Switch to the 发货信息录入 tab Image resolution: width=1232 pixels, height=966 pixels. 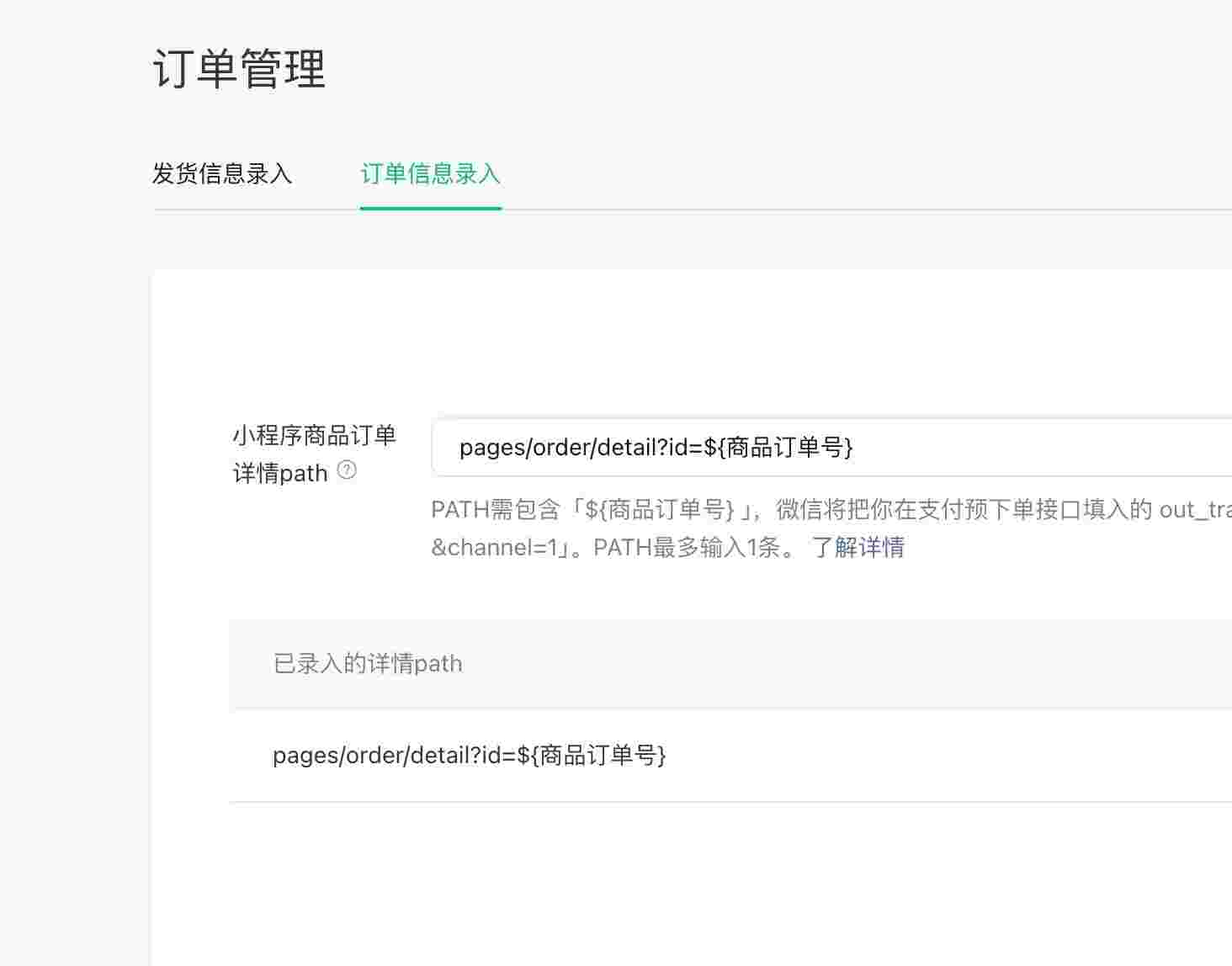pyautogui.click(x=222, y=173)
